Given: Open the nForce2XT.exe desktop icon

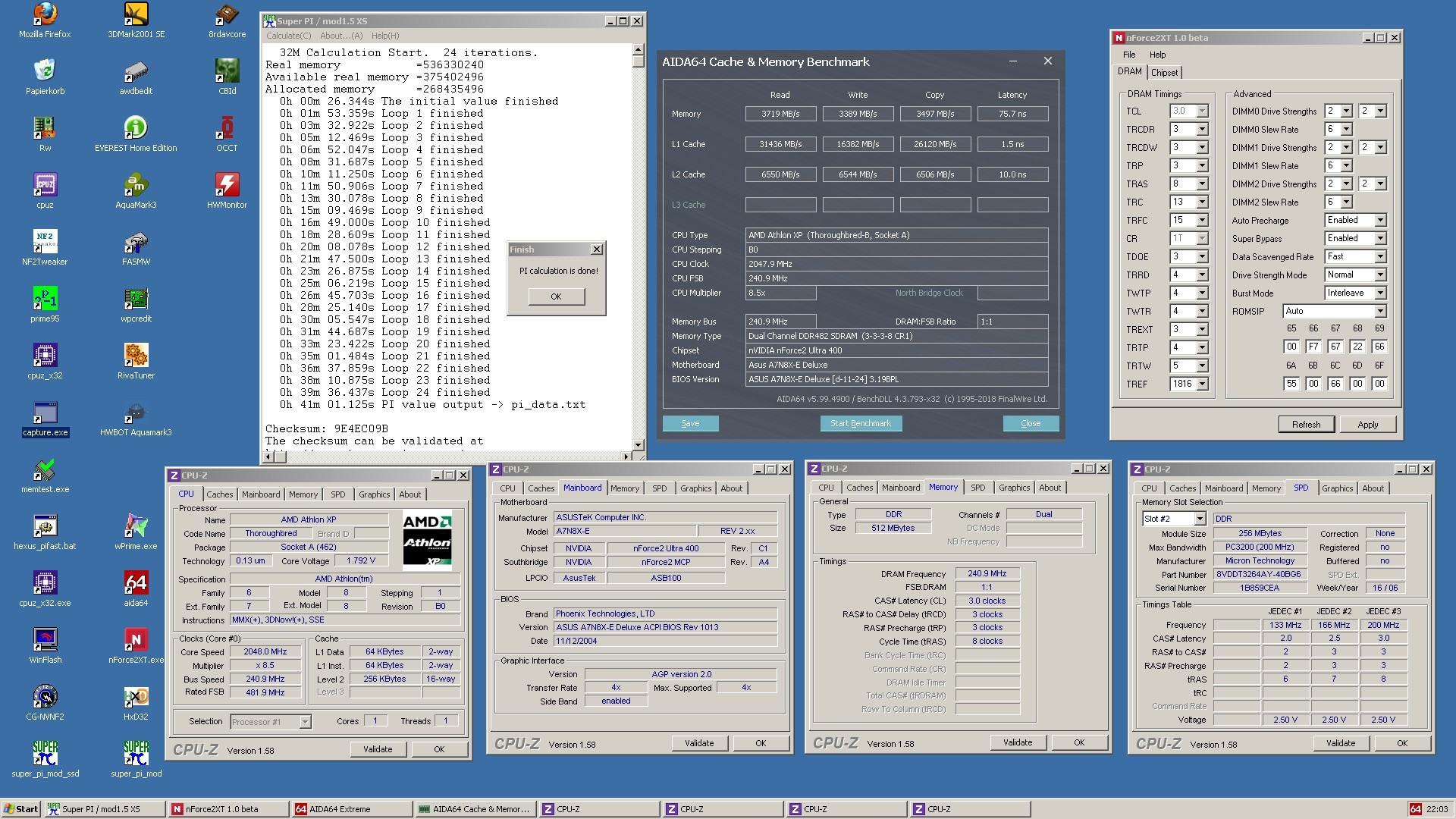Looking at the screenshot, I should [x=136, y=646].
